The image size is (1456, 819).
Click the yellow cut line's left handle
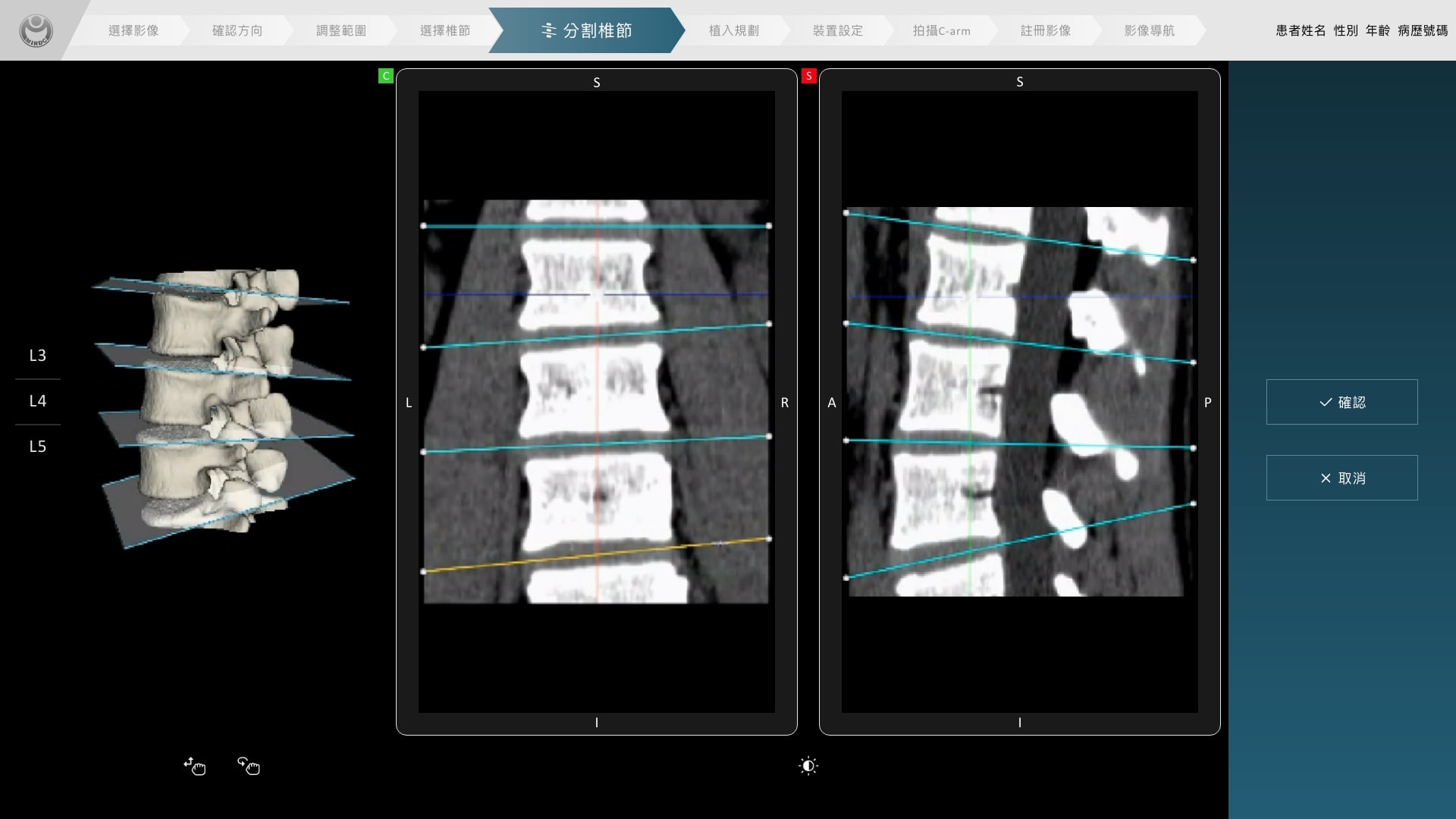(423, 572)
